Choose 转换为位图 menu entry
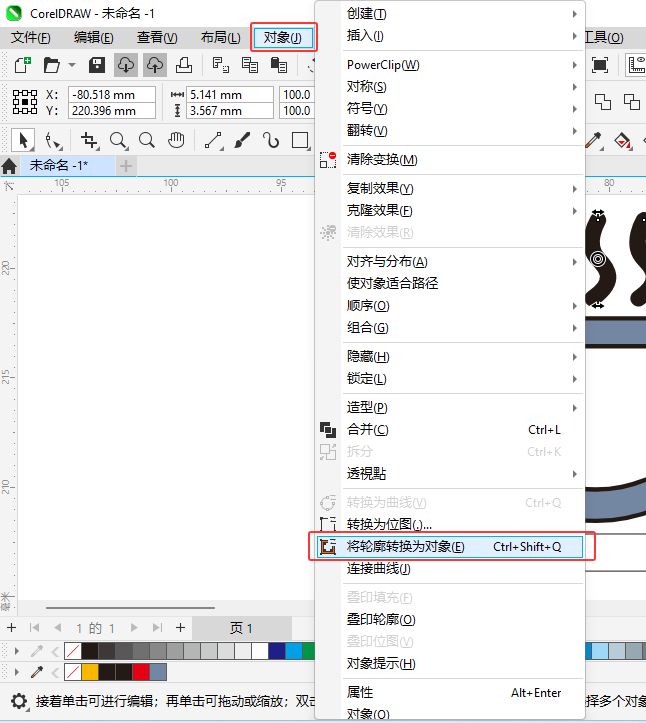Screen dimensions: 646x723 (x=450, y=524)
